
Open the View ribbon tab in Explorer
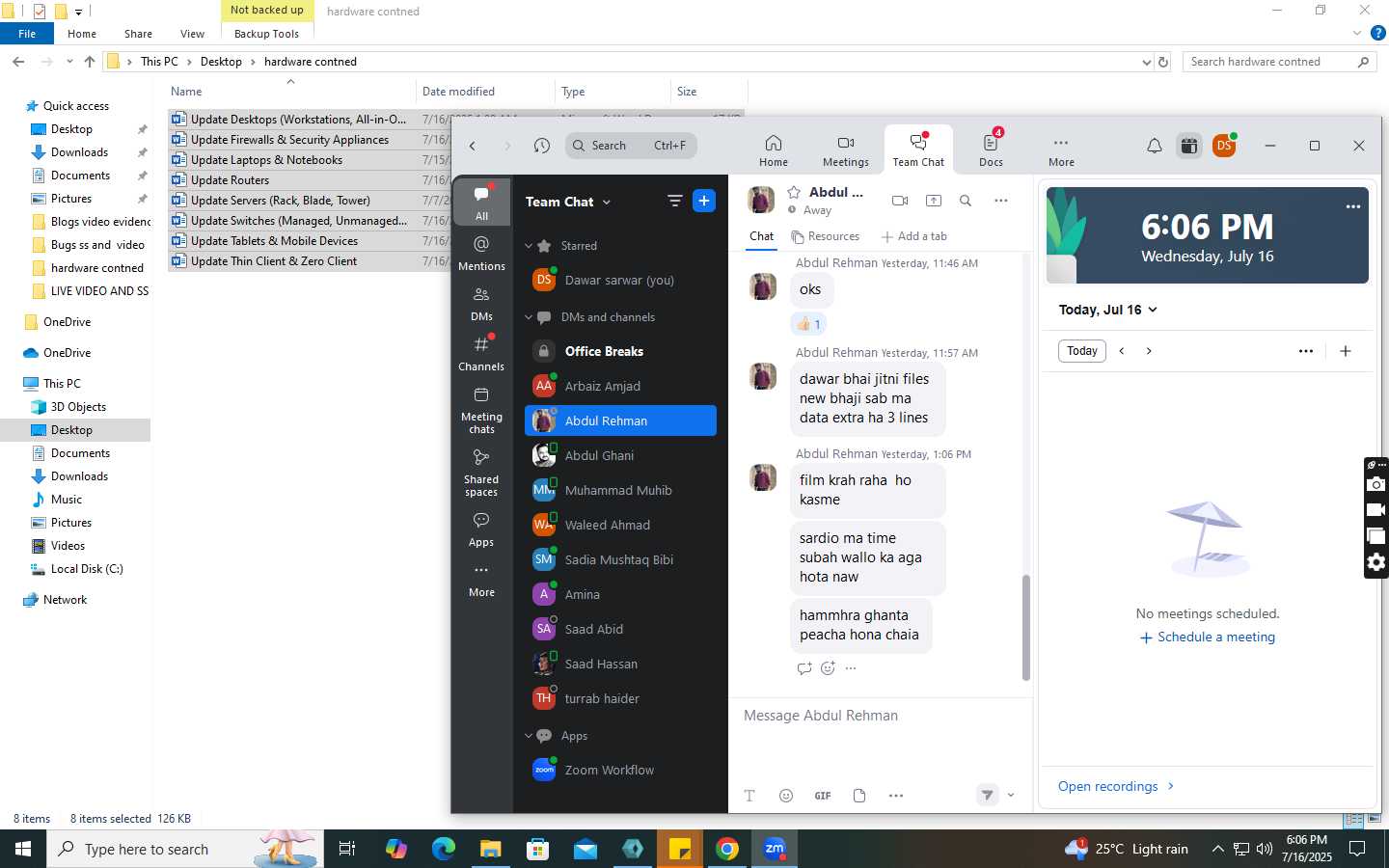192,34
